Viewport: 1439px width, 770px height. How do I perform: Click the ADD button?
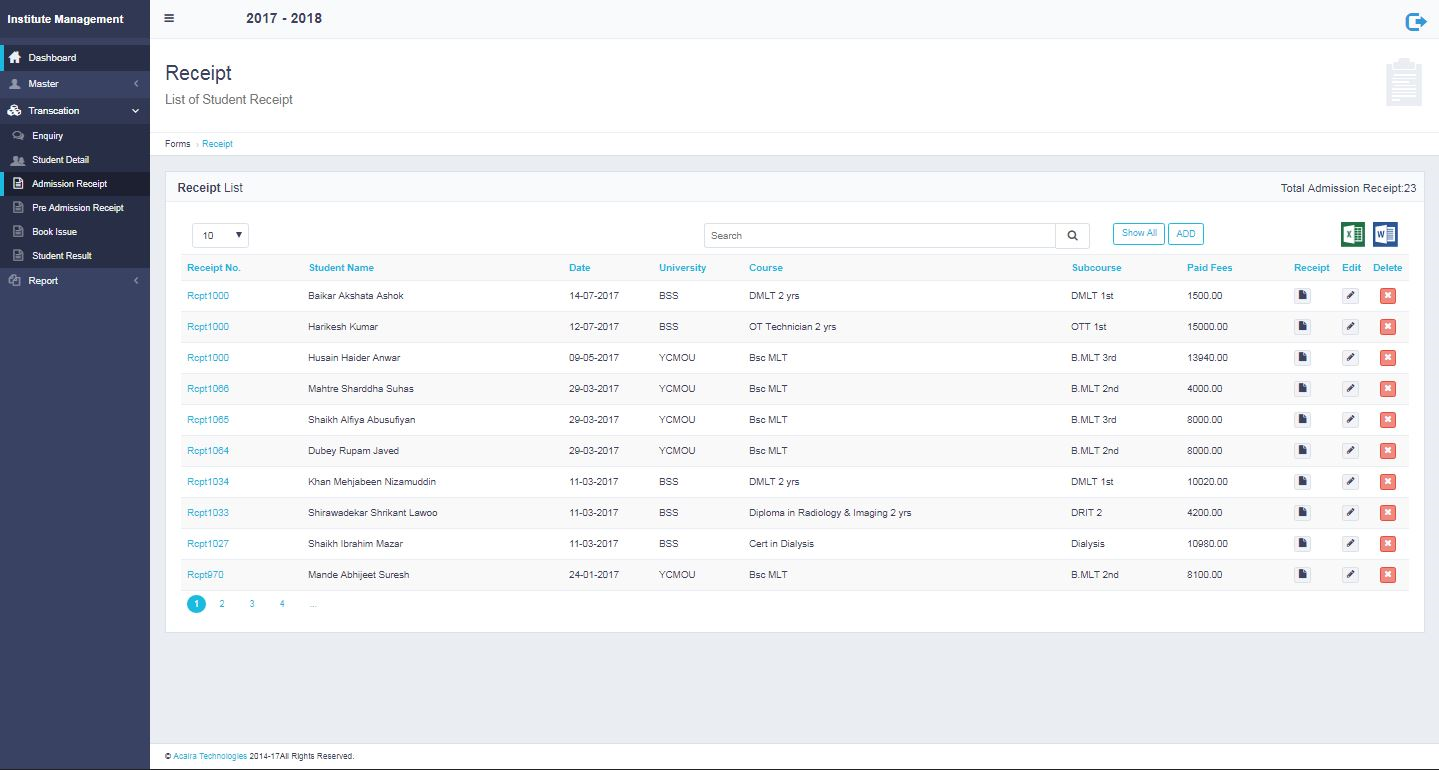[x=1185, y=234]
